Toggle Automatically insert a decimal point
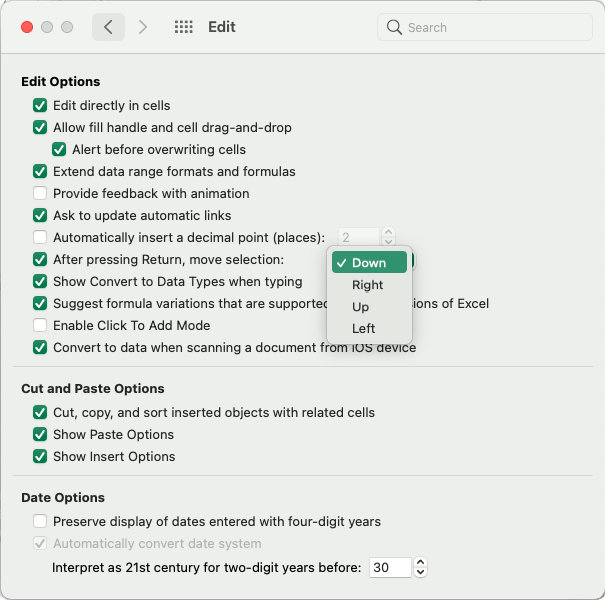Viewport: 605px width, 600px height. (40, 238)
